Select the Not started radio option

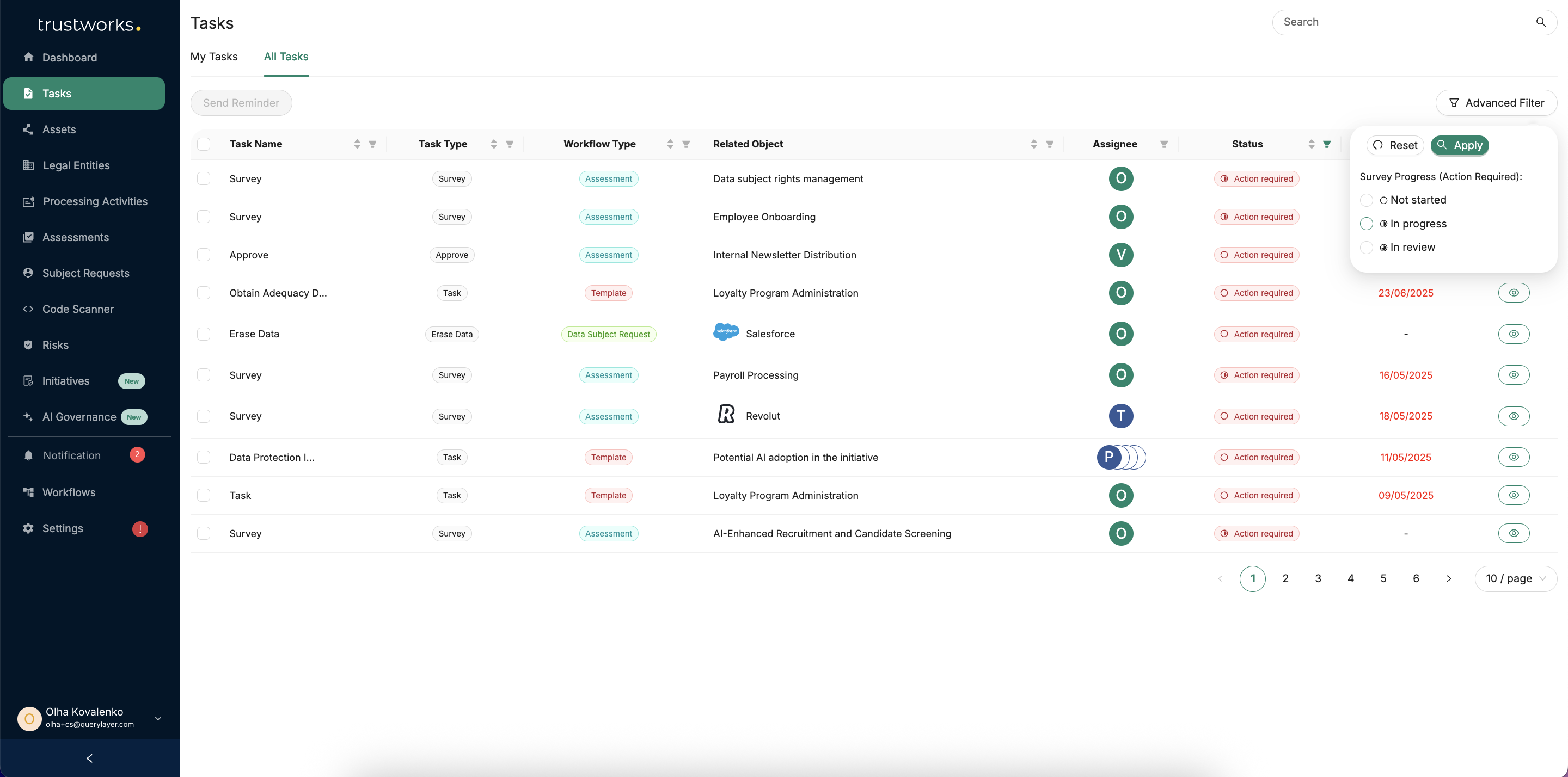pos(1367,200)
